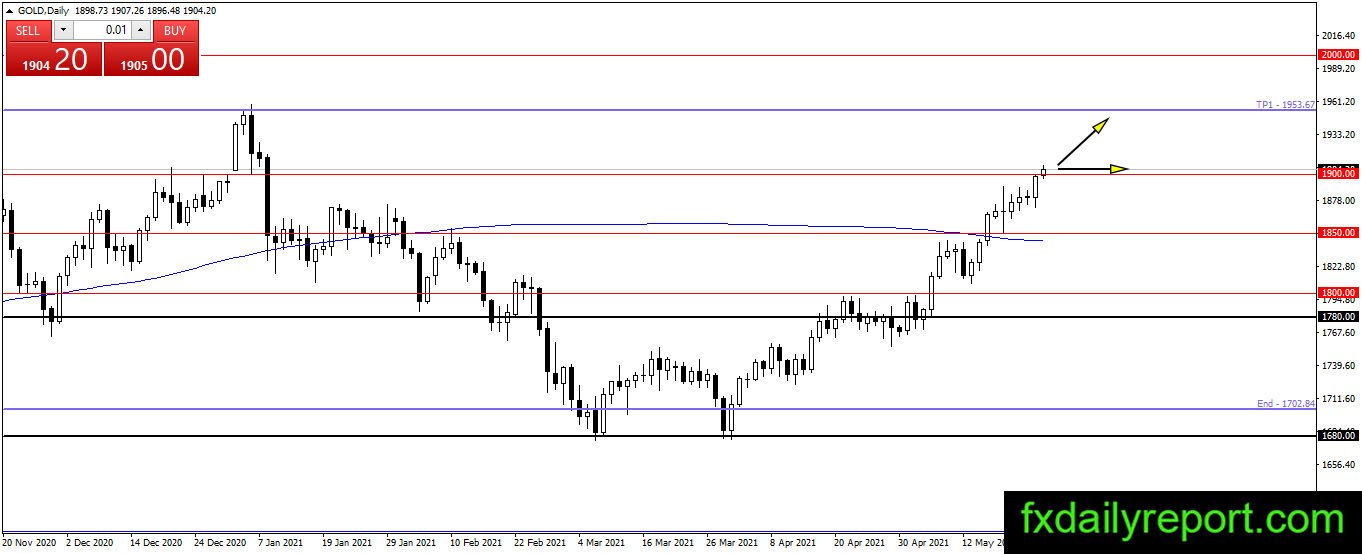Screen dimensions: 1362x554
Task: Click the 30 Apr 2021 date label
Action: [924, 543]
